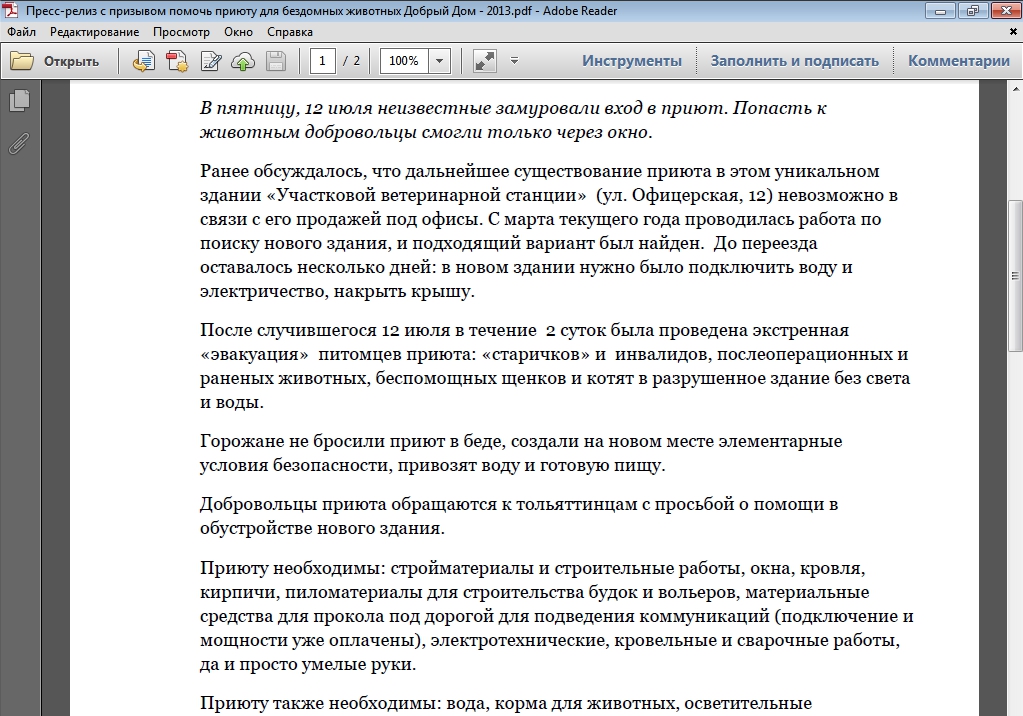This screenshot has height=716, width=1023.
Task: Click the create PDF icon with star
Action: [177, 61]
